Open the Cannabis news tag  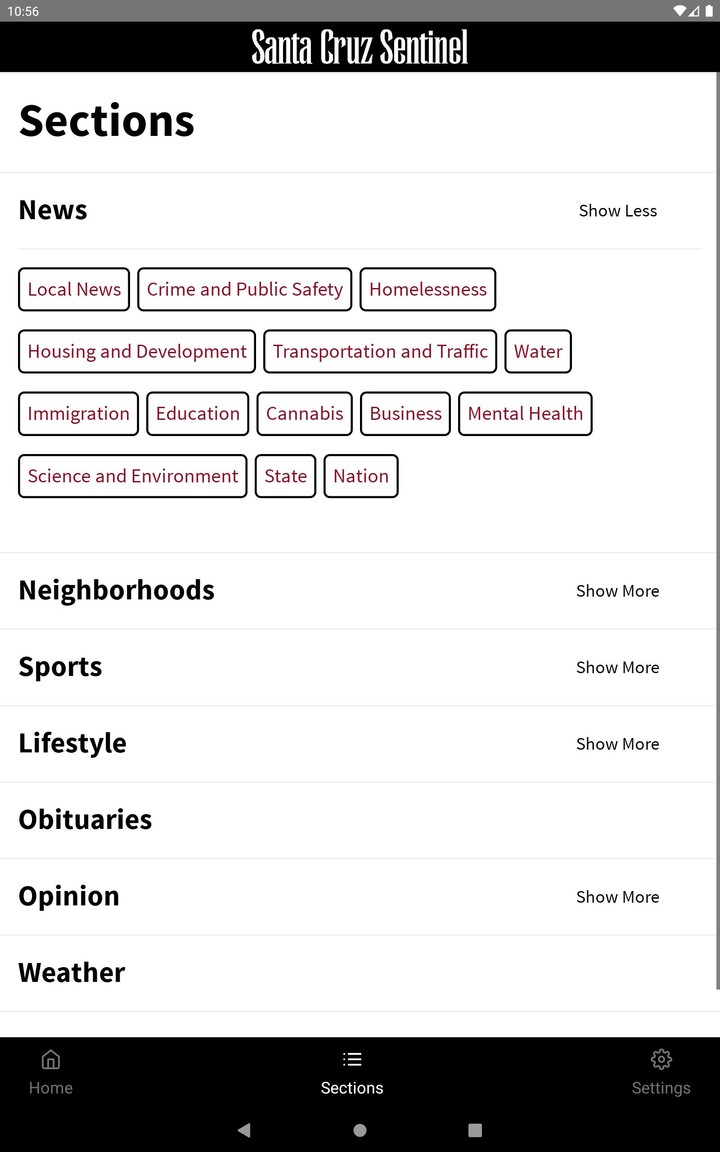304,414
